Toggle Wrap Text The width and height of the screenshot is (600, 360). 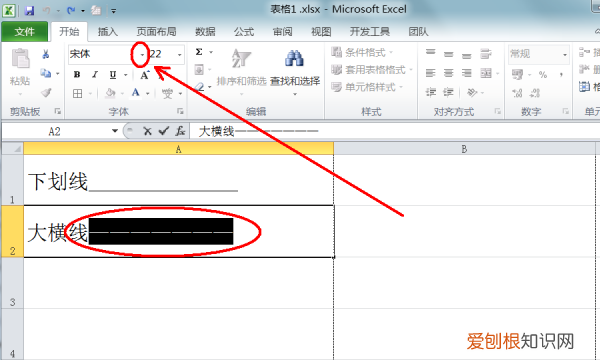point(486,54)
